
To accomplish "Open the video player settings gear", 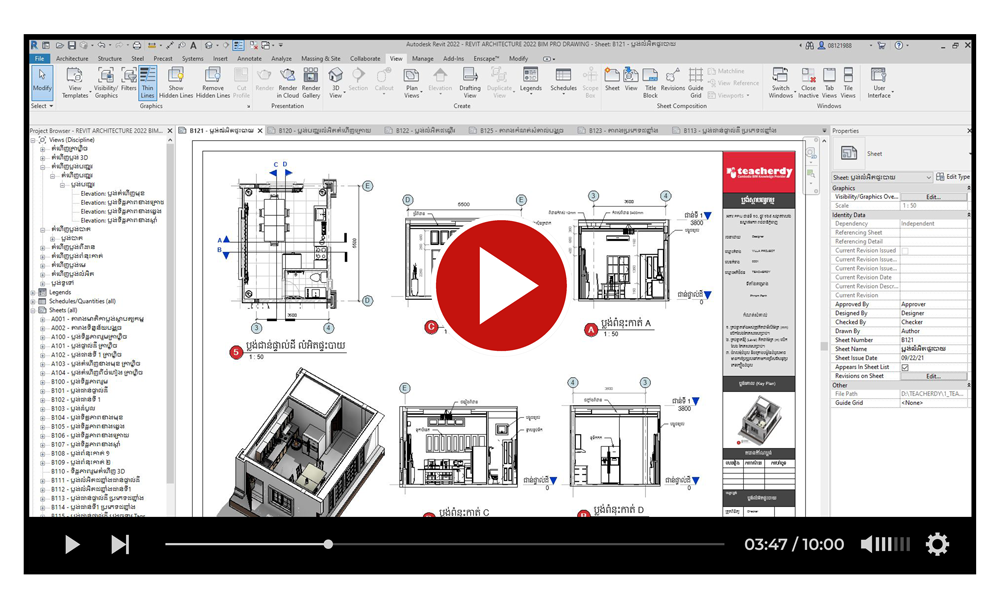I will (x=938, y=544).
